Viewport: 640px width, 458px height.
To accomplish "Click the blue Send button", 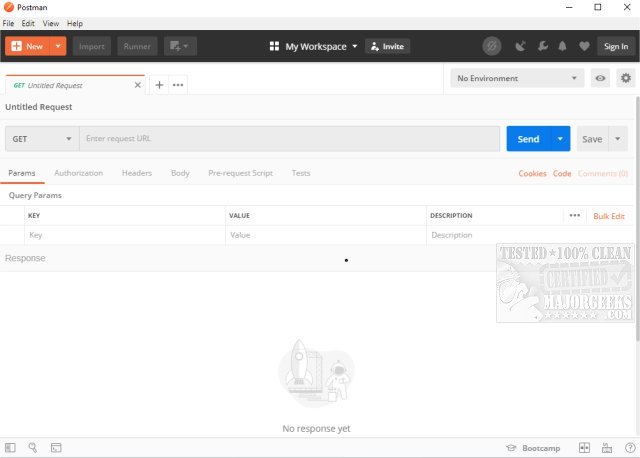I will 529,139.
